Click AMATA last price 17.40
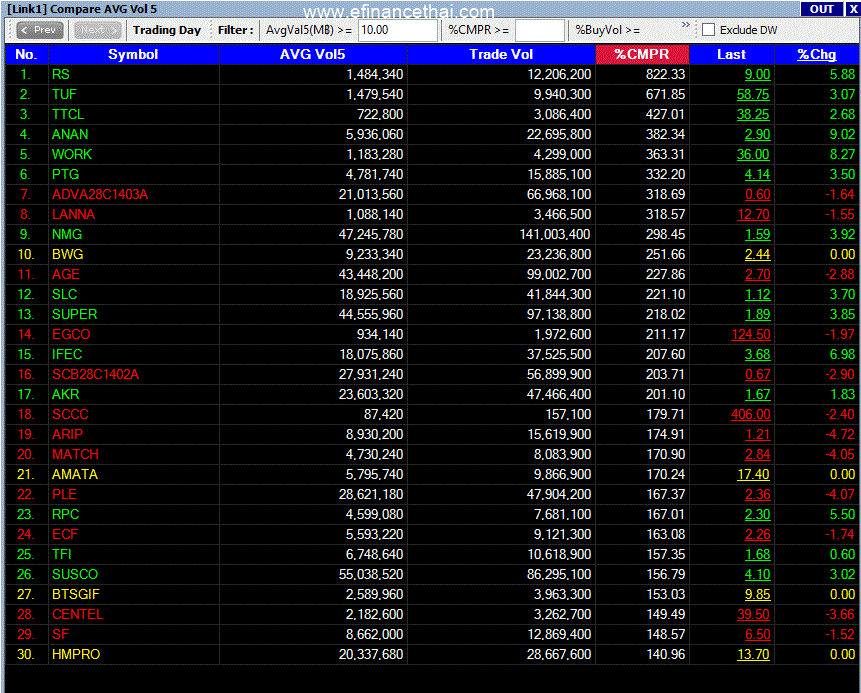 coord(753,474)
